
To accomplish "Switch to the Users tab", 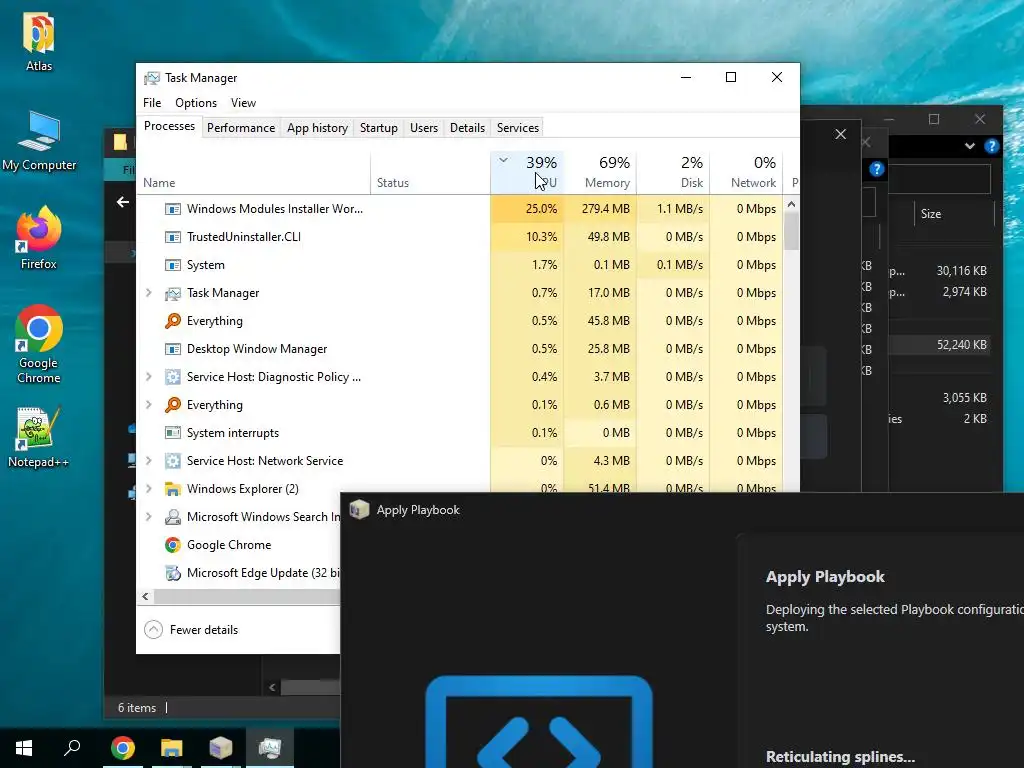I will [x=424, y=128].
